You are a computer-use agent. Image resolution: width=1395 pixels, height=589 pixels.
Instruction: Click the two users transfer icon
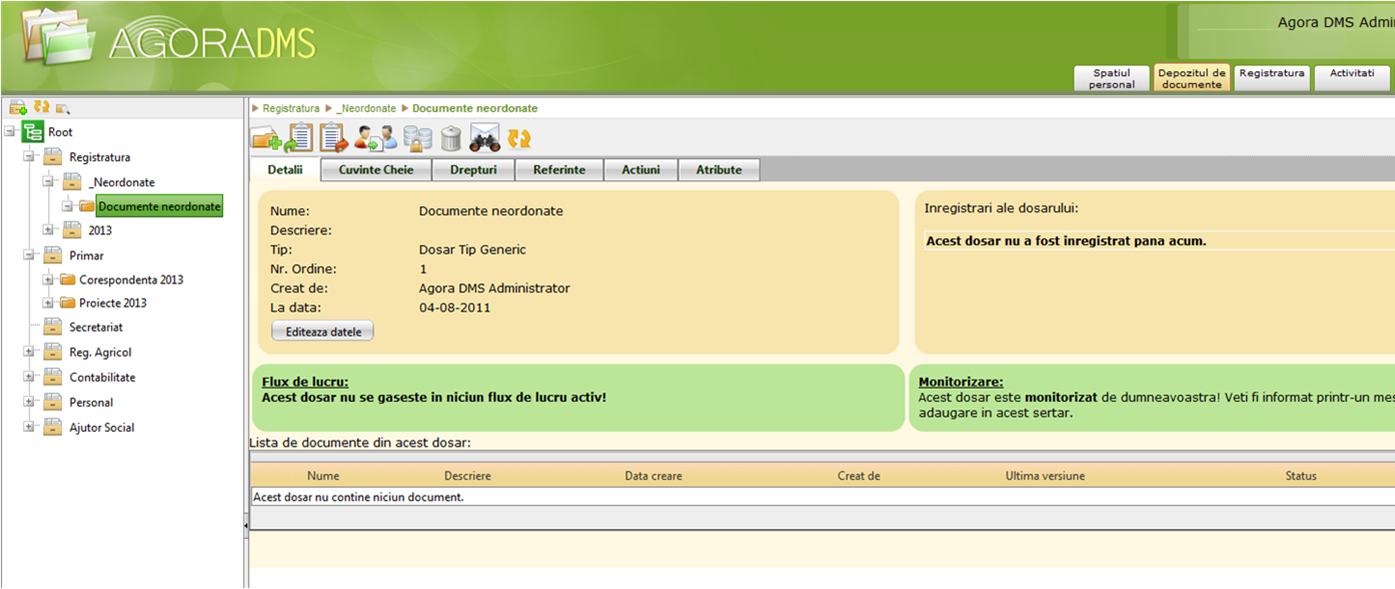click(375, 138)
